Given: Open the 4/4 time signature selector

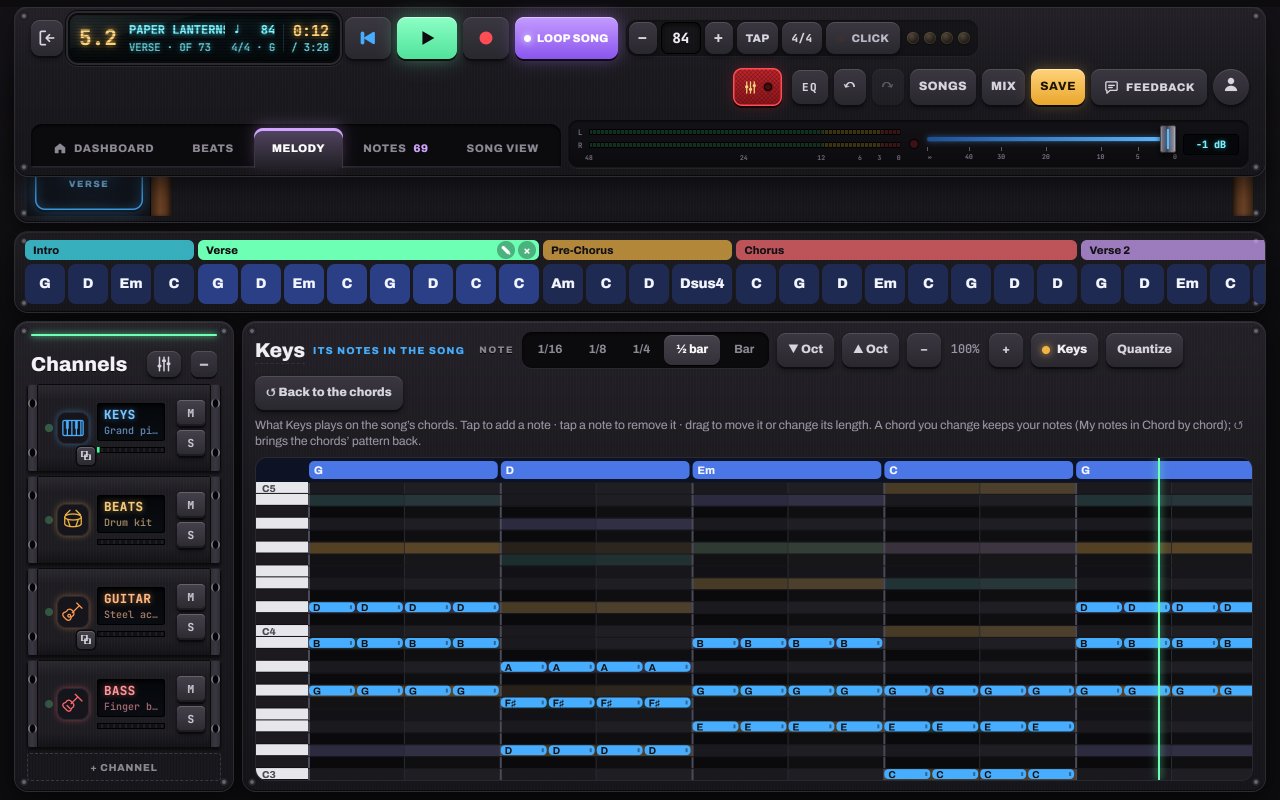Looking at the screenshot, I should (x=802, y=38).
